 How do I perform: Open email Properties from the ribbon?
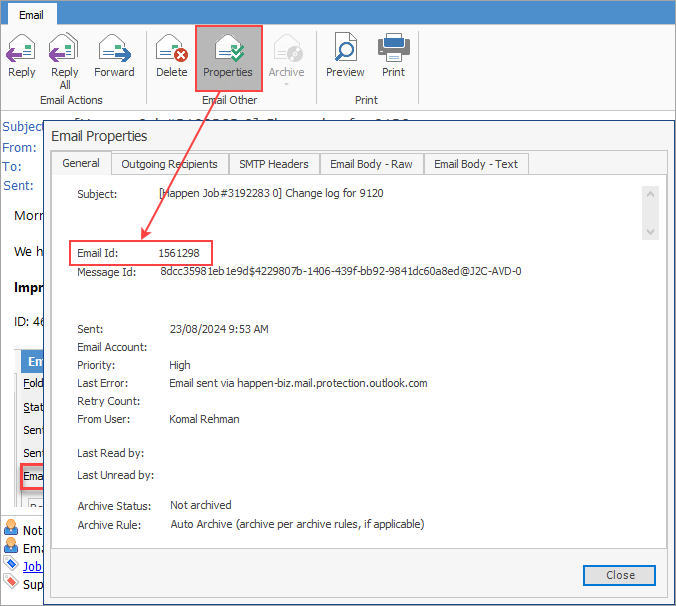point(229,58)
